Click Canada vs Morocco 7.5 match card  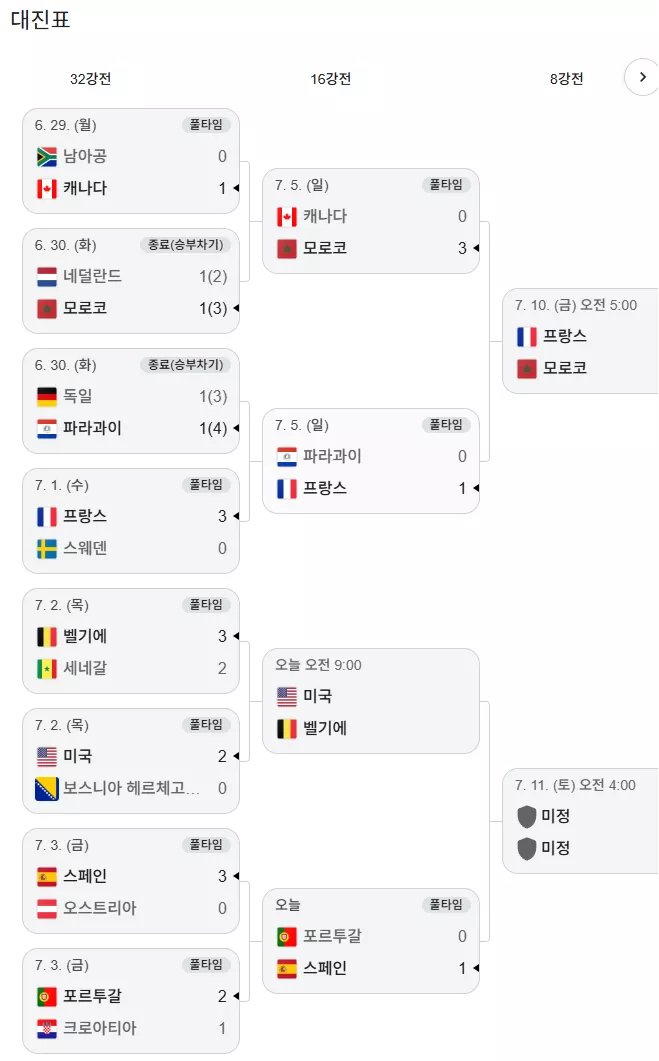pos(371,221)
